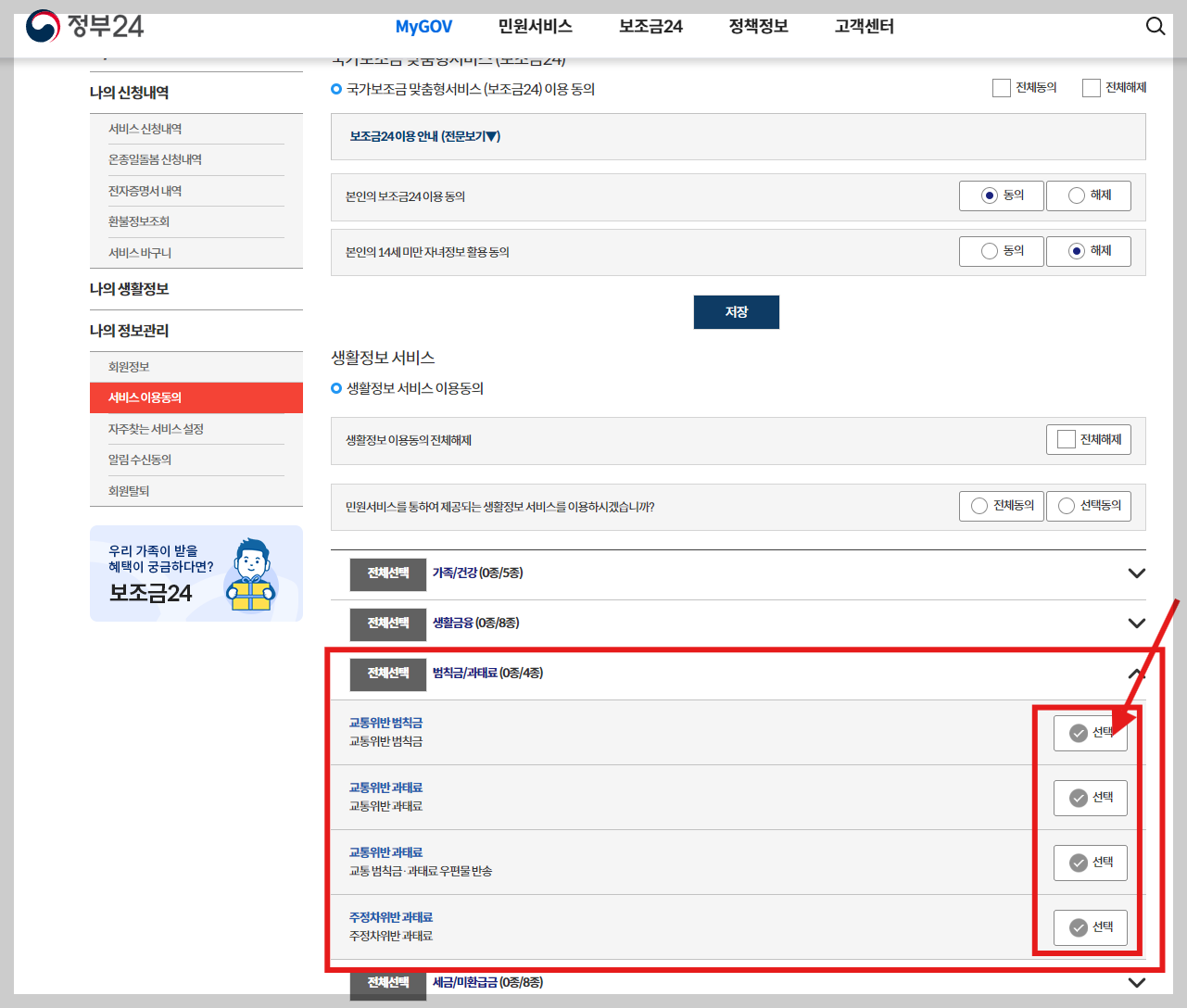The image size is (1187, 1008).
Task: Click the 저장 button
Action: pyautogui.click(x=737, y=312)
